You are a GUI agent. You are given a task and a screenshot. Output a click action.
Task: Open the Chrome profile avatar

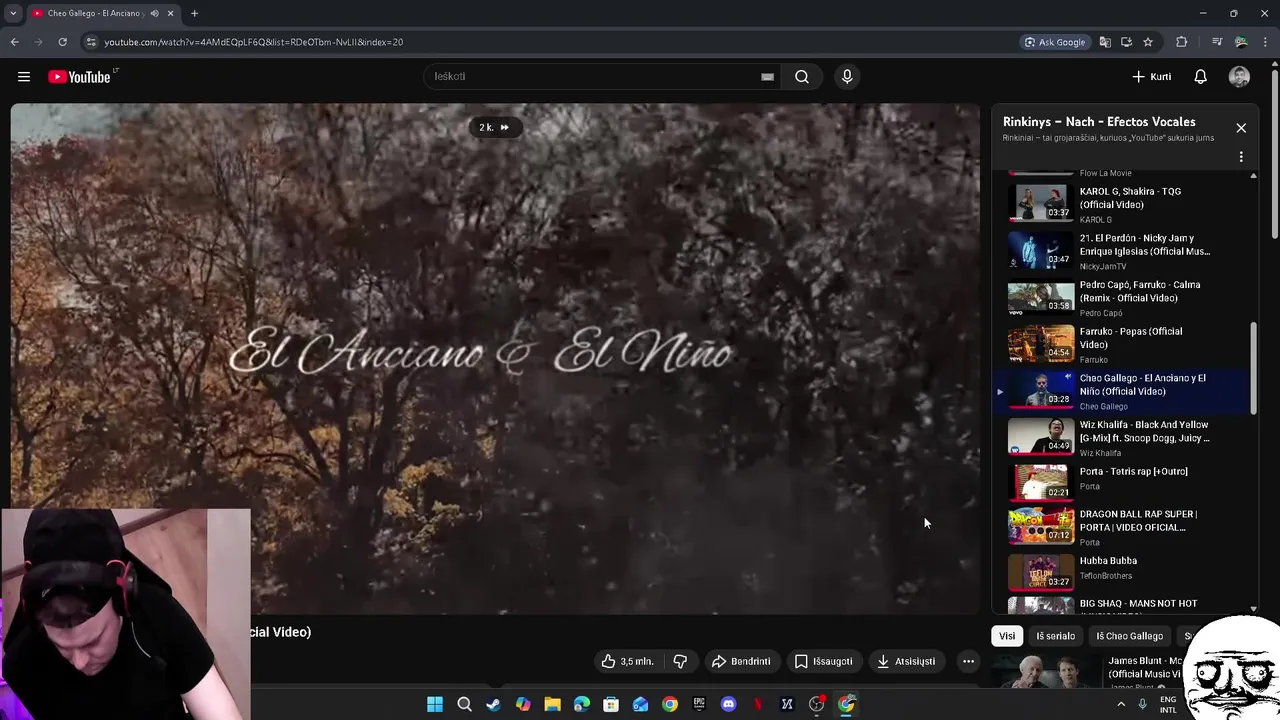[x=1241, y=42]
